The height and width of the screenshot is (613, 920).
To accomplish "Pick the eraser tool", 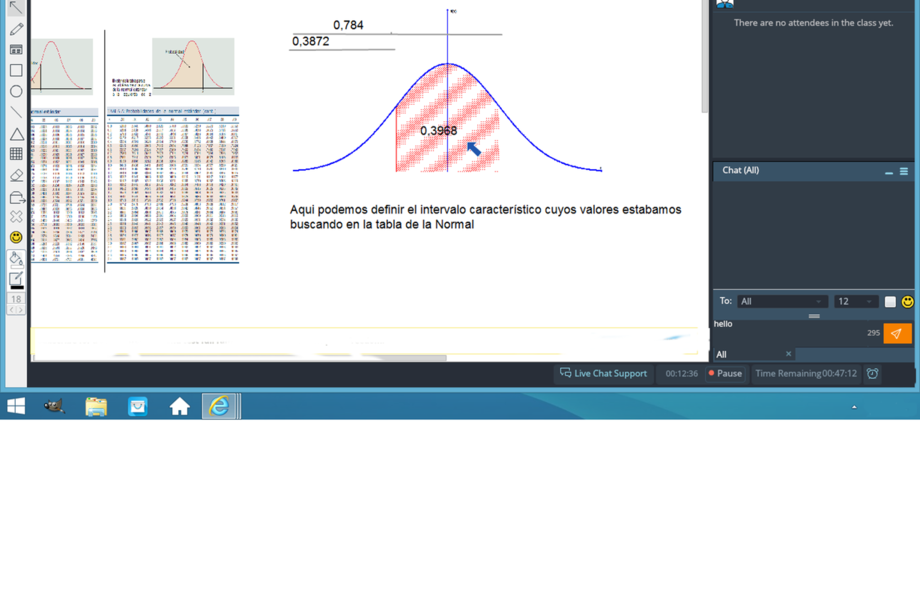I will coord(16,175).
